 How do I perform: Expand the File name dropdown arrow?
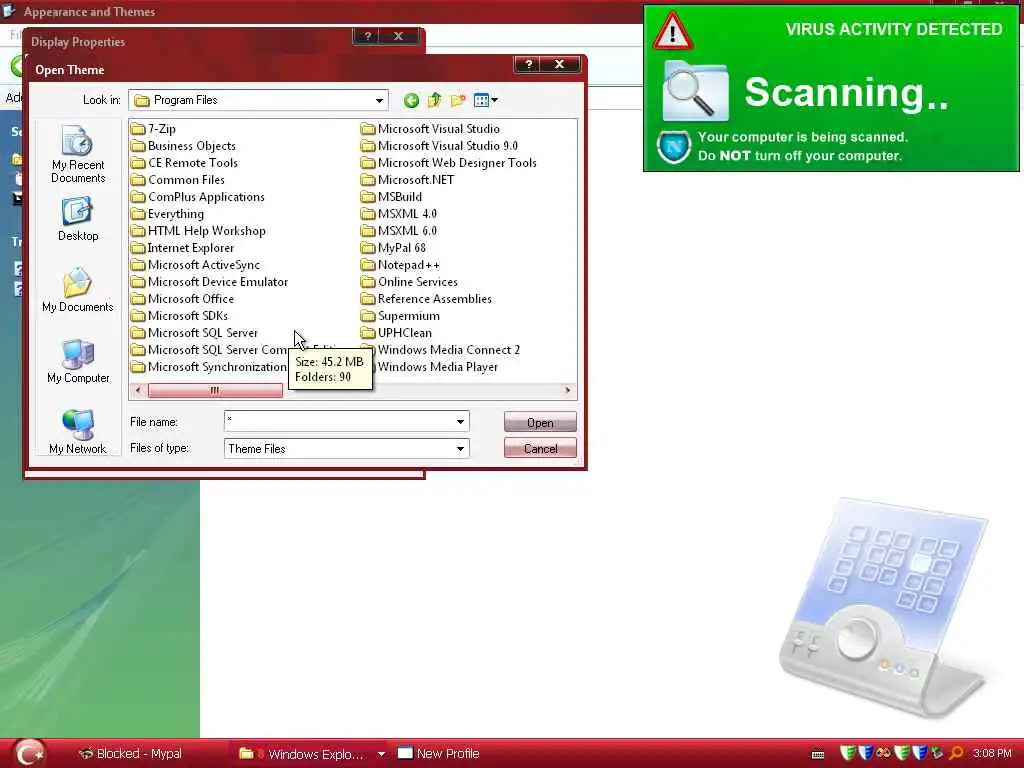coord(460,422)
